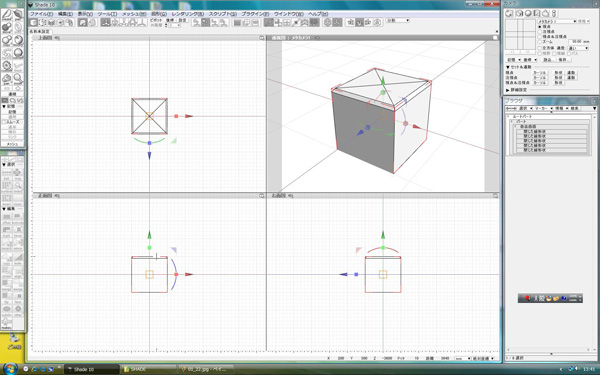Open the ファイル menu
This screenshot has width=600, height=375.
coord(42,14)
